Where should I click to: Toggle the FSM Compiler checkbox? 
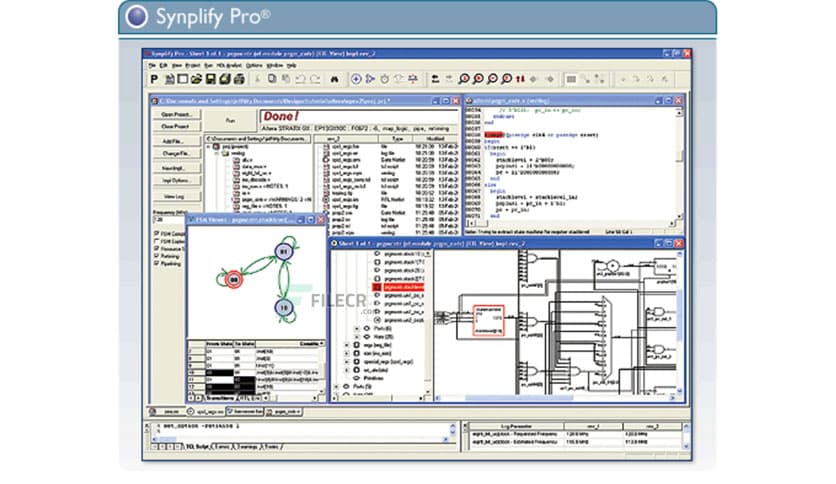click(156, 233)
